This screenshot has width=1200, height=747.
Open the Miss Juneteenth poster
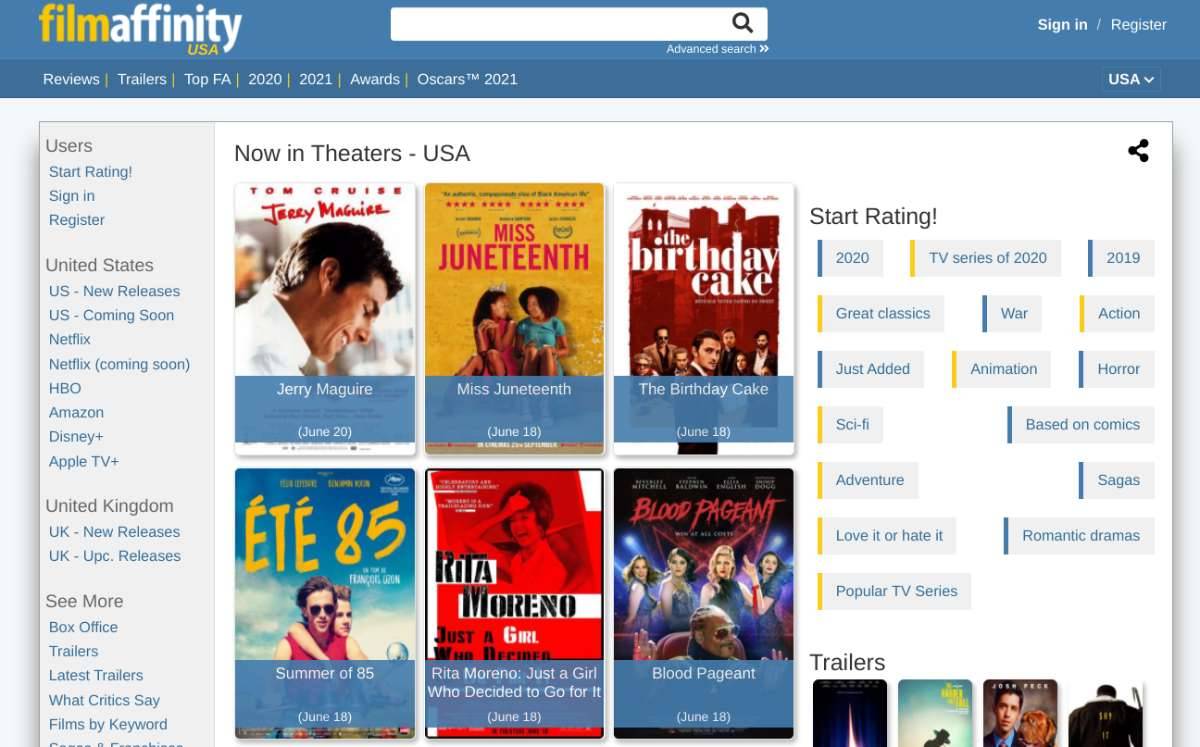[514, 318]
